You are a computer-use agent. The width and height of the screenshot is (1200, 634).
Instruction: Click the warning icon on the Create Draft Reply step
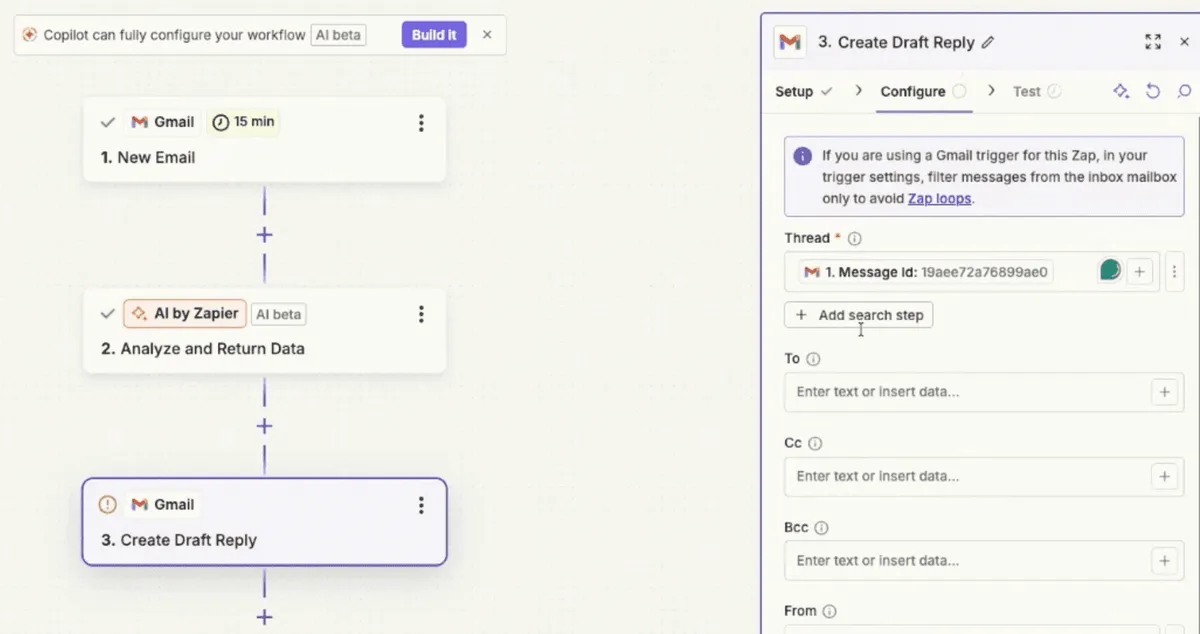[x=107, y=504]
